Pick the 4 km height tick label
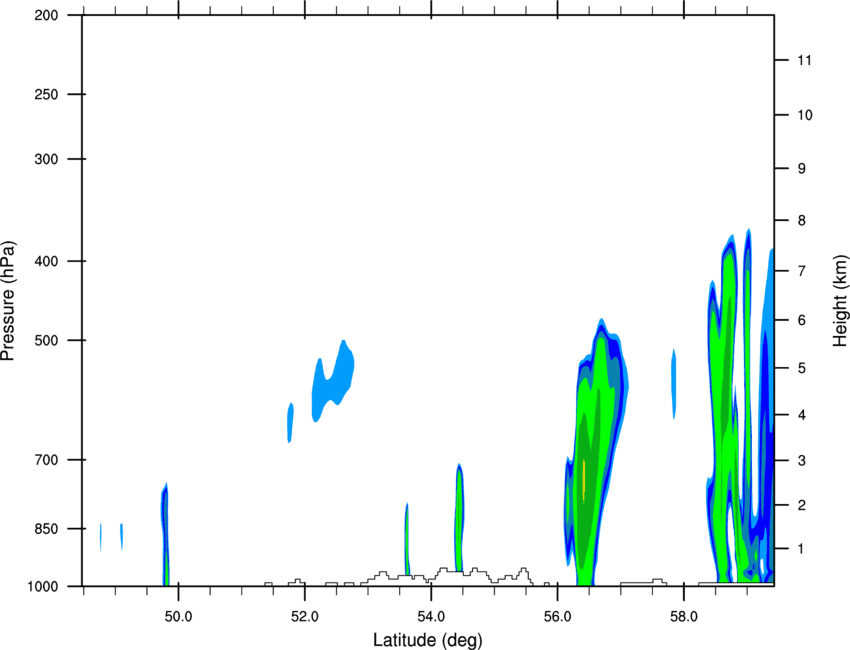This screenshot has width=850, height=650. [801, 415]
